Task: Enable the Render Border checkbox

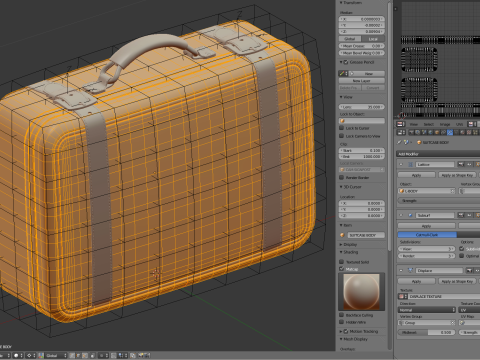Action: coord(341,178)
